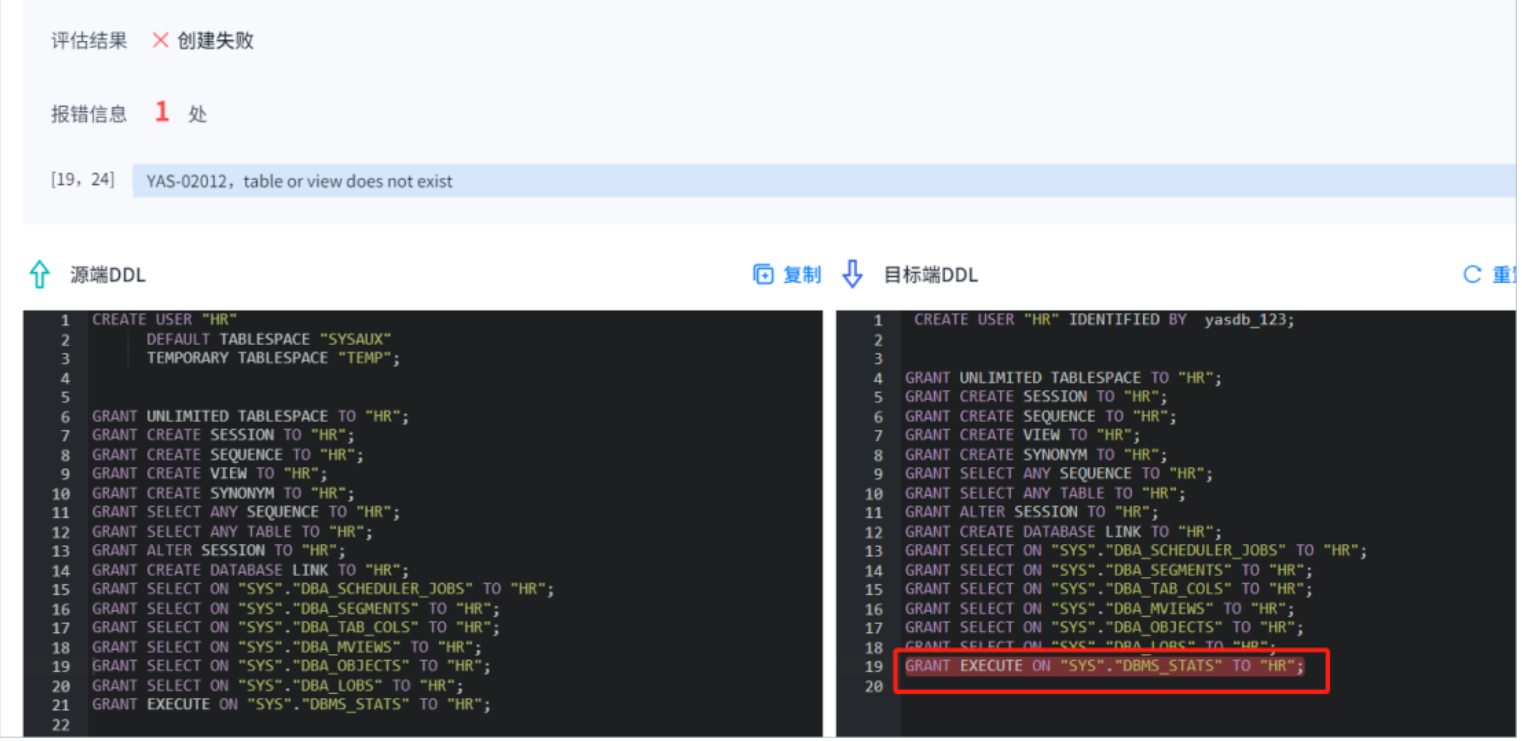Image resolution: width=1522 pixels, height=741 pixels.
Task: Click the refresh icon beside 目标端DDL
Action: pos(1472,274)
